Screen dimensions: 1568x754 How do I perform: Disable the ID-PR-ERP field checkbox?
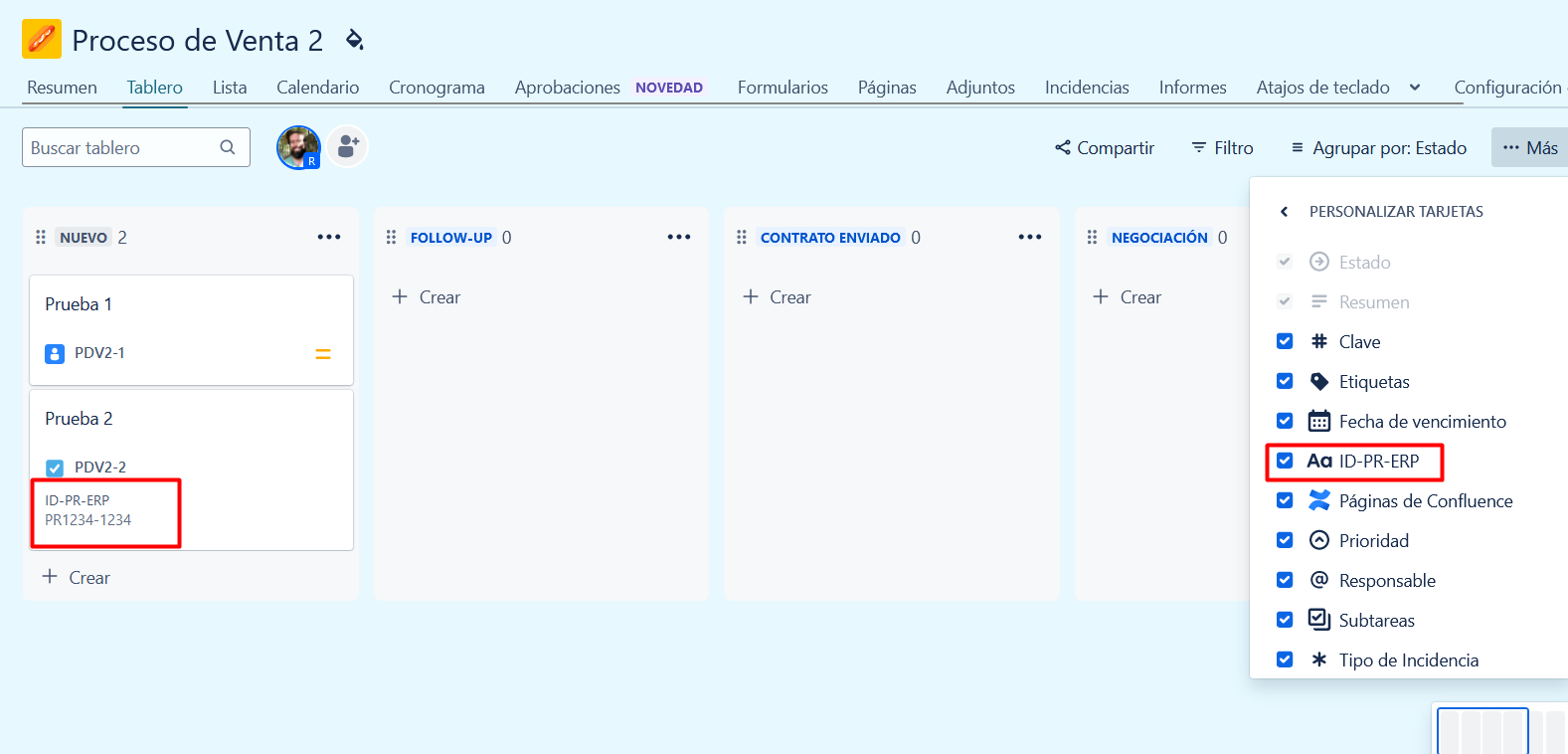(x=1285, y=461)
